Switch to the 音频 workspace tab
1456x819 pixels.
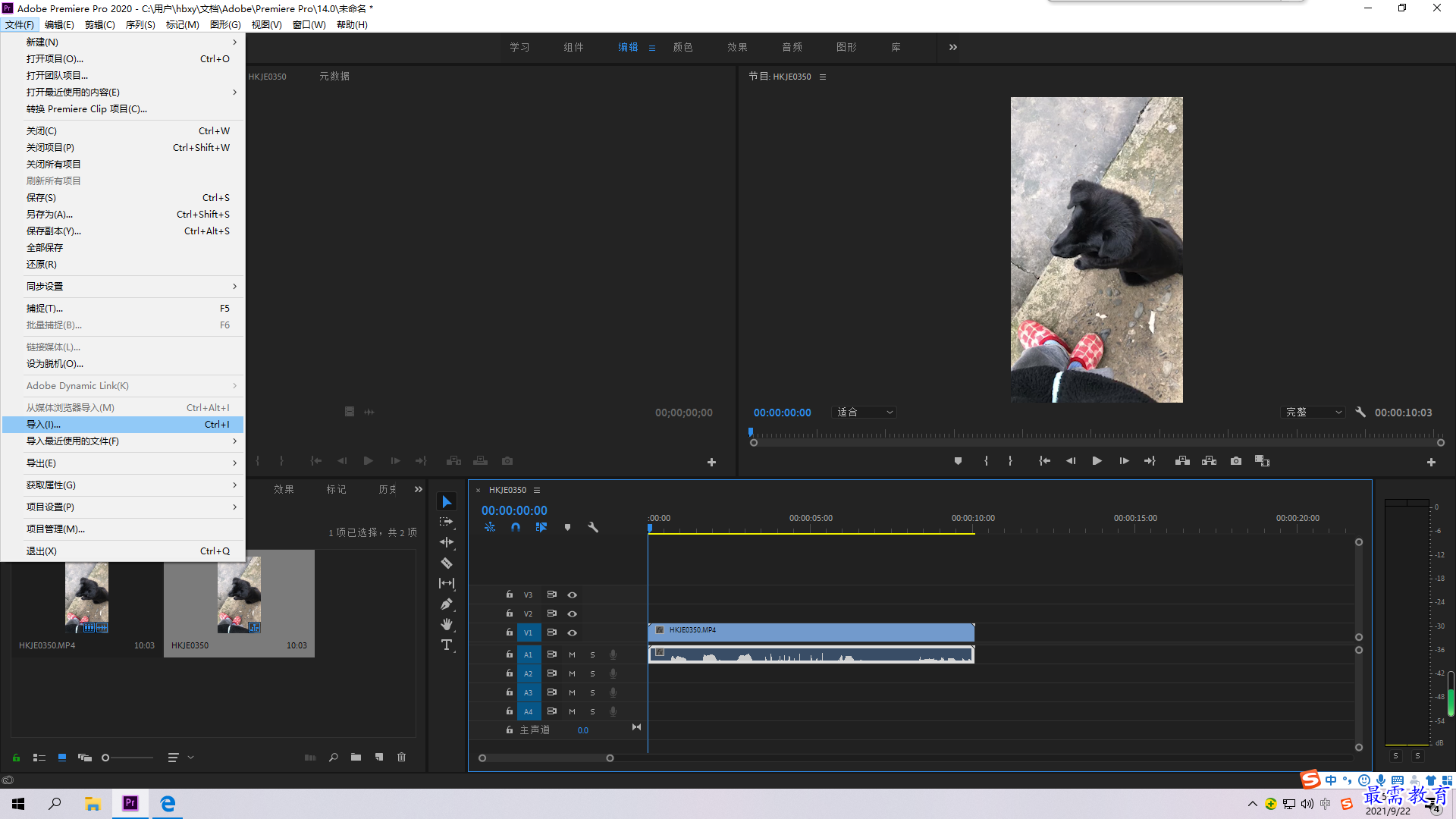pyautogui.click(x=792, y=47)
